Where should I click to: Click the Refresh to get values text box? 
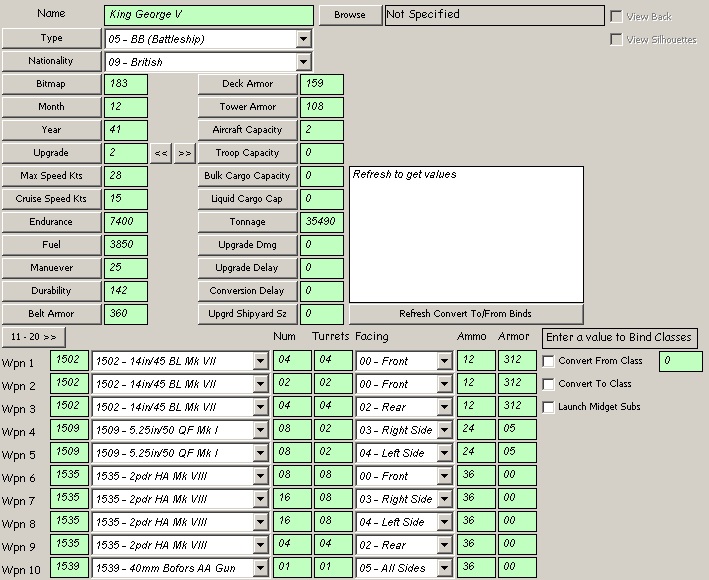pyautogui.click(x=466, y=235)
